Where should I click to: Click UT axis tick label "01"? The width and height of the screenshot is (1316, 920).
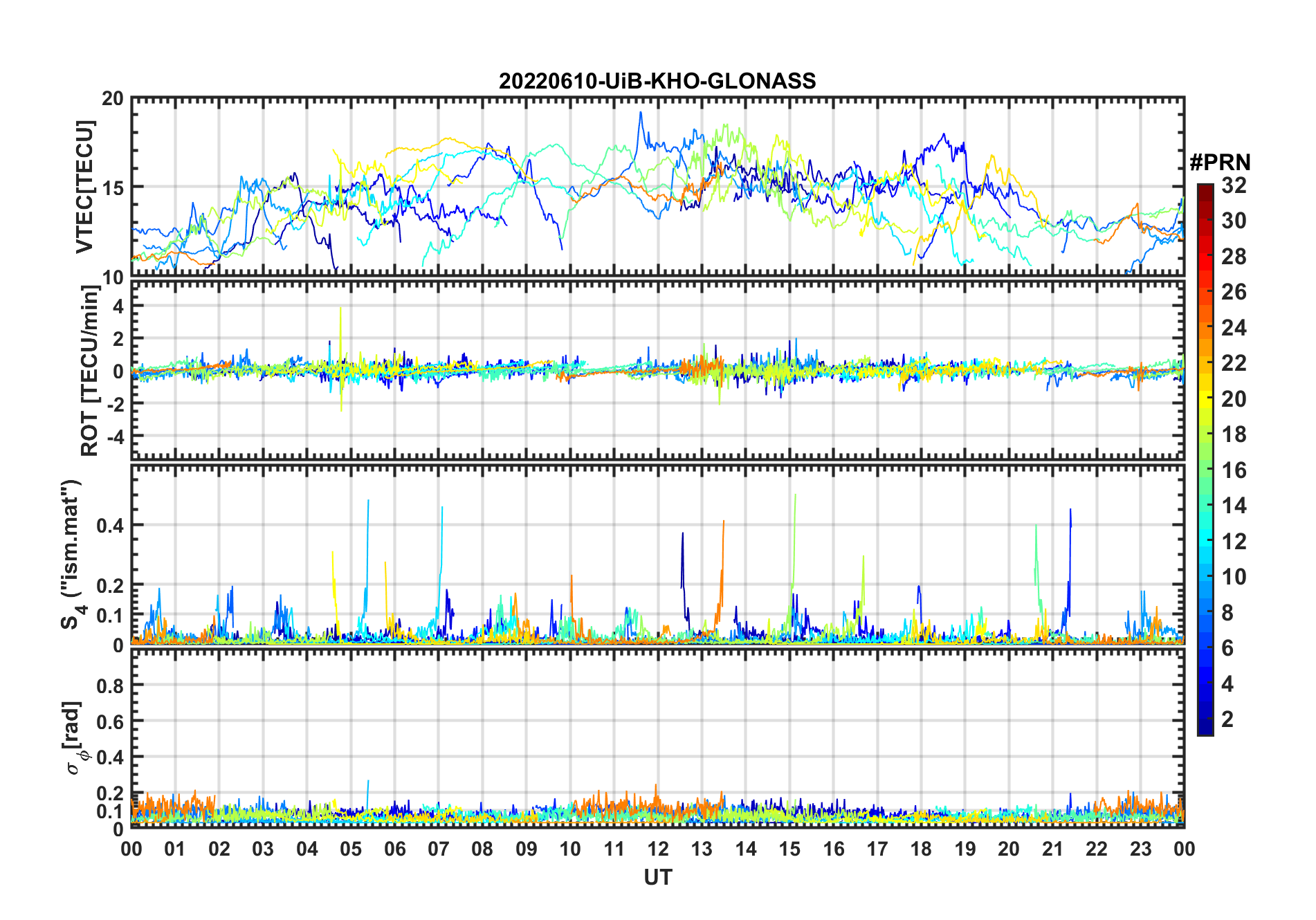[x=175, y=849]
